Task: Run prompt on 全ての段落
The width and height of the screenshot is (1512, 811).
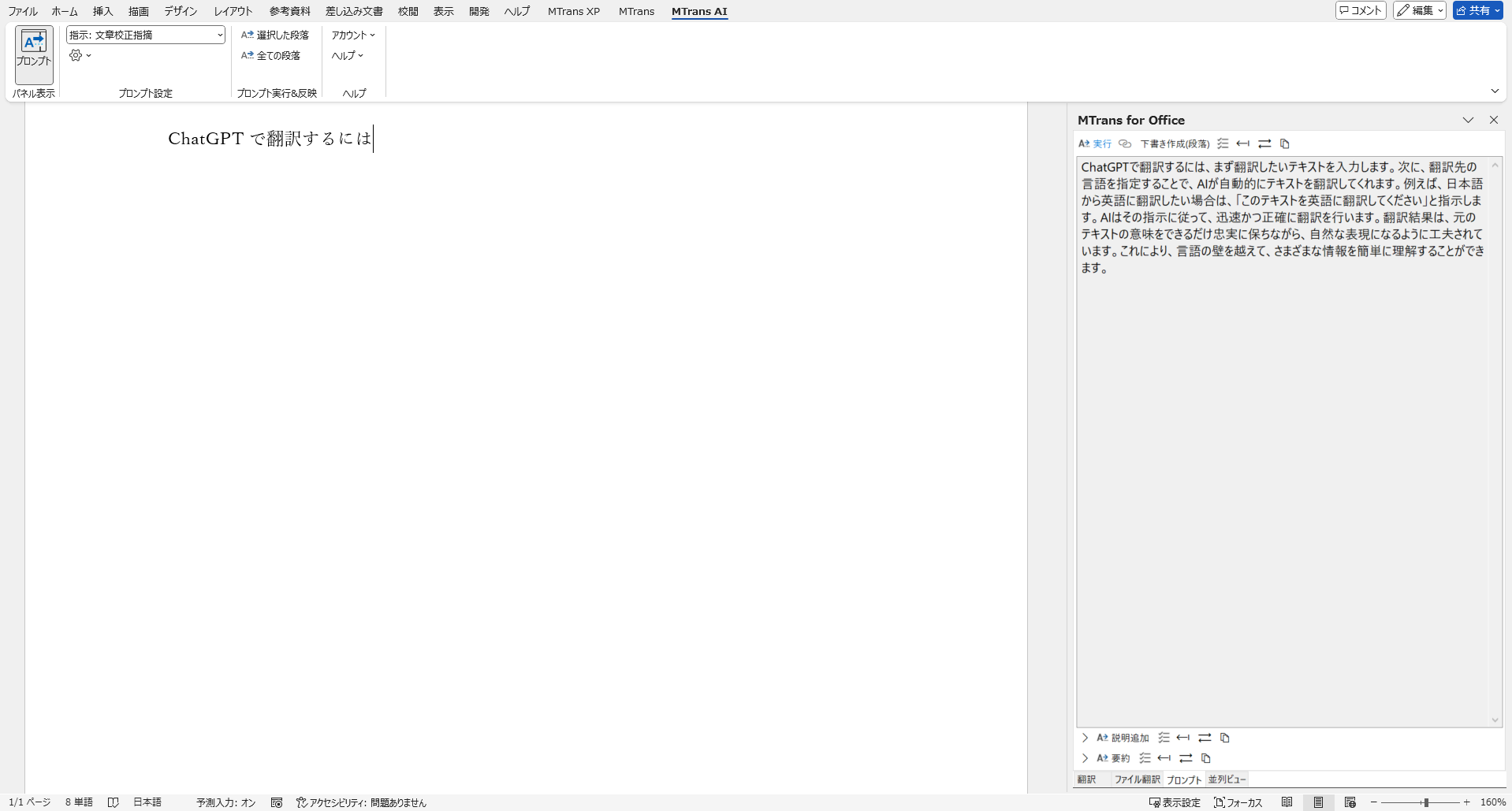Action: point(270,55)
